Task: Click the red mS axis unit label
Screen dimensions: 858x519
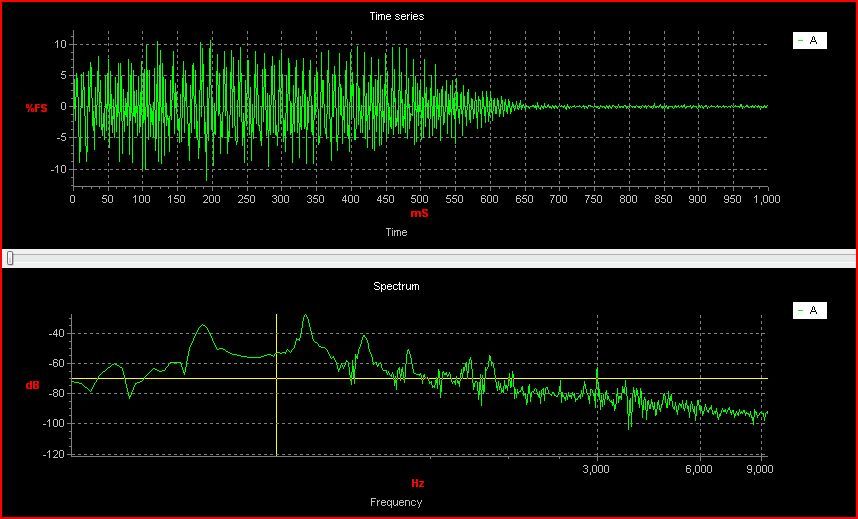Action: tap(419, 214)
